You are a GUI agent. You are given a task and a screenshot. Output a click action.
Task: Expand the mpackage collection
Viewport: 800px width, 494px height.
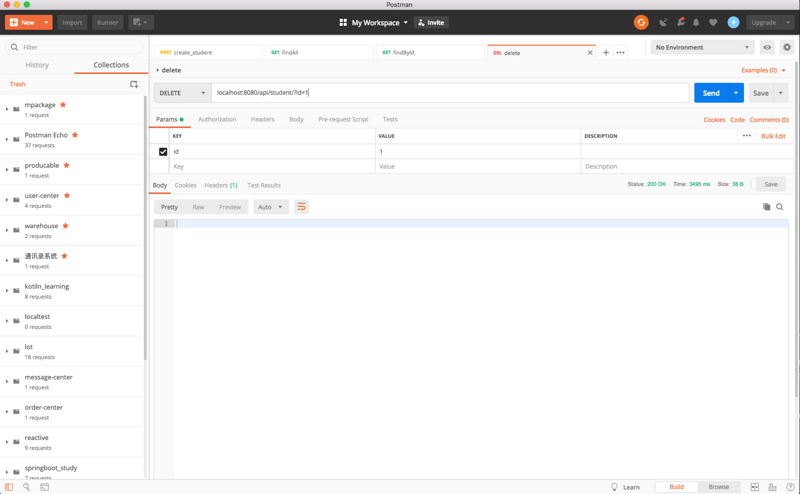click(x=7, y=109)
